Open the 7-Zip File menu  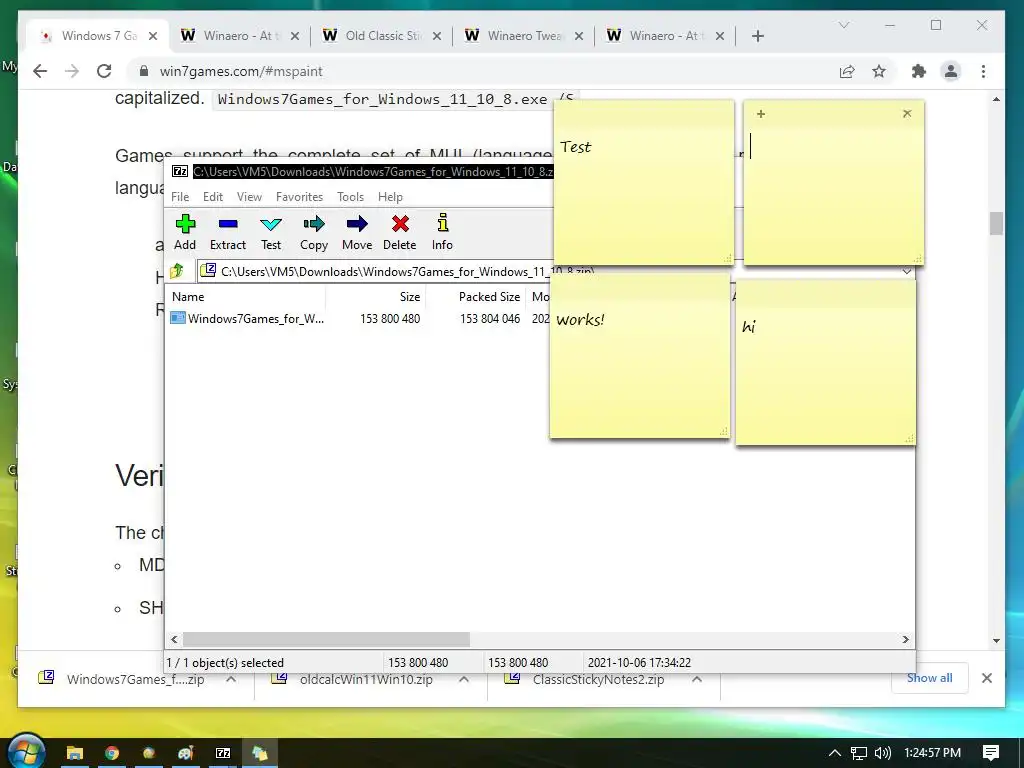tap(180, 197)
